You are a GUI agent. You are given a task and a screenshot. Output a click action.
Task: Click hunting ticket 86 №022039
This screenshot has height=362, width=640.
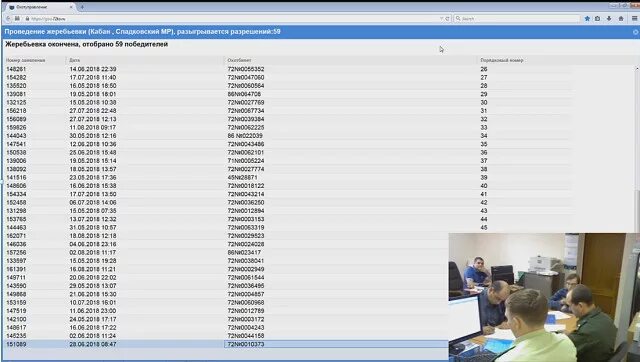245,136
